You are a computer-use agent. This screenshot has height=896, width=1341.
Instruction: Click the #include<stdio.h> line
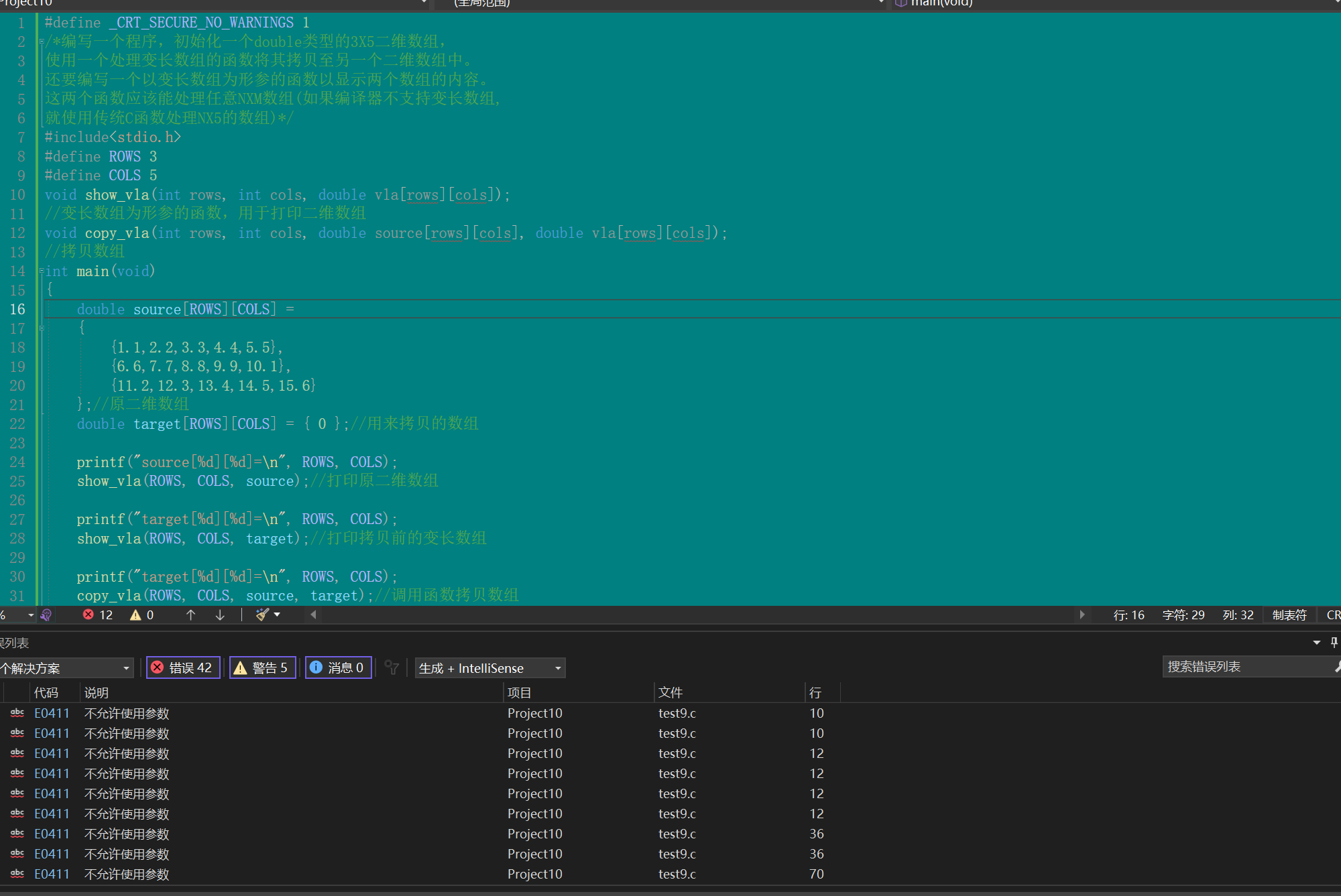[113, 137]
